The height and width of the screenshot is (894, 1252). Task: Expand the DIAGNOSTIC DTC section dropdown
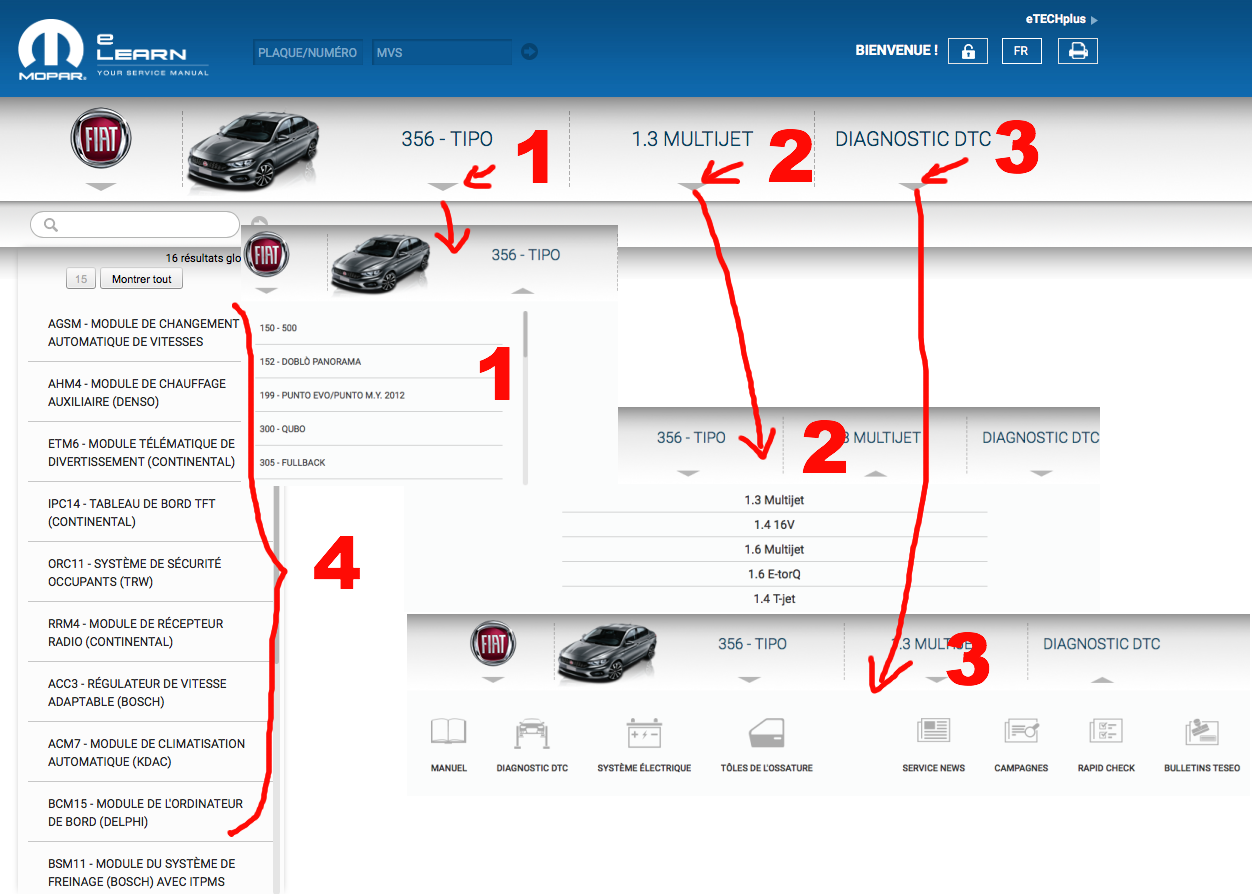click(x=912, y=186)
